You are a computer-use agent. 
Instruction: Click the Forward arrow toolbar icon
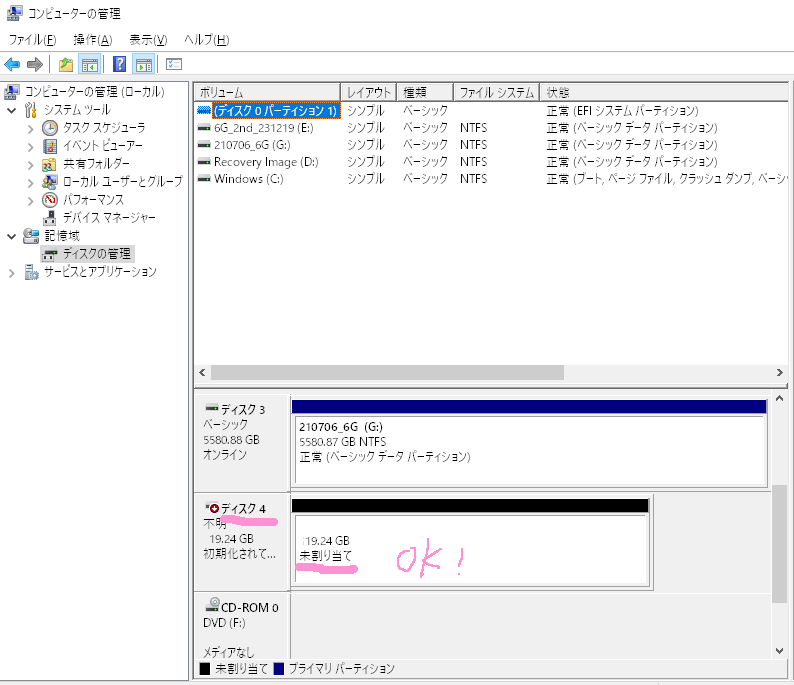click(x=34, y=64)
